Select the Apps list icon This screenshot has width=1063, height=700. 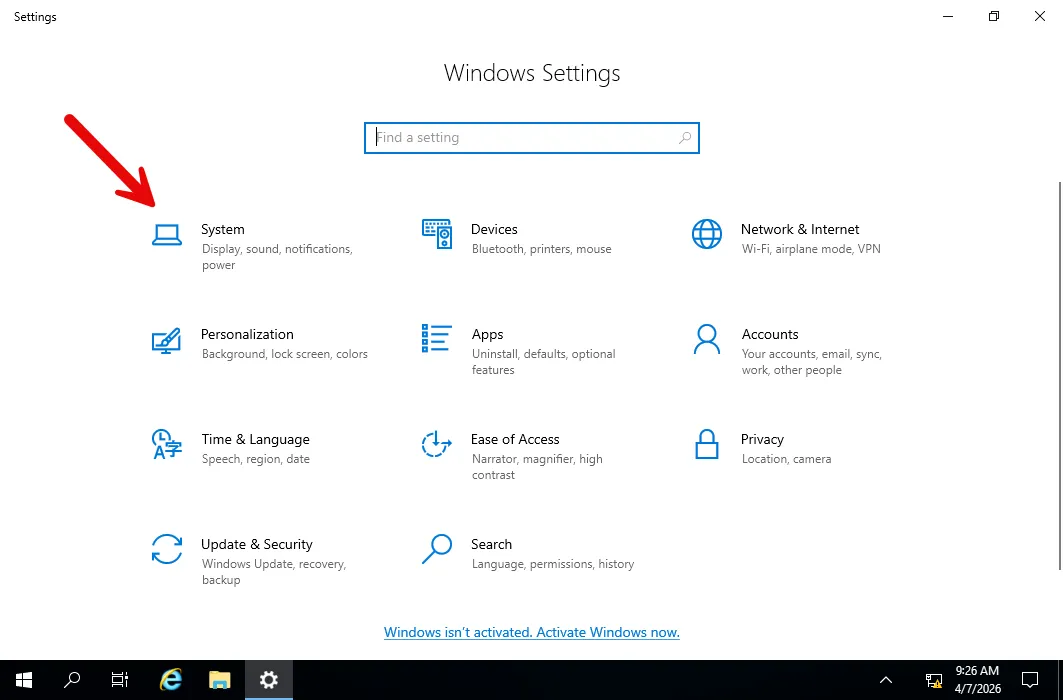[x=437, y=339]
